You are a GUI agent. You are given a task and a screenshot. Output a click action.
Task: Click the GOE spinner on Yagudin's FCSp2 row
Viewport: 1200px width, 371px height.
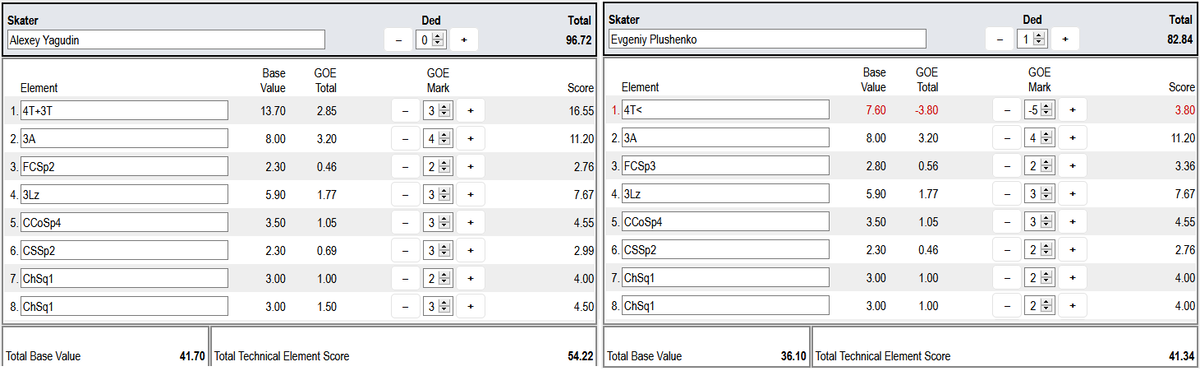click(438, 166)
